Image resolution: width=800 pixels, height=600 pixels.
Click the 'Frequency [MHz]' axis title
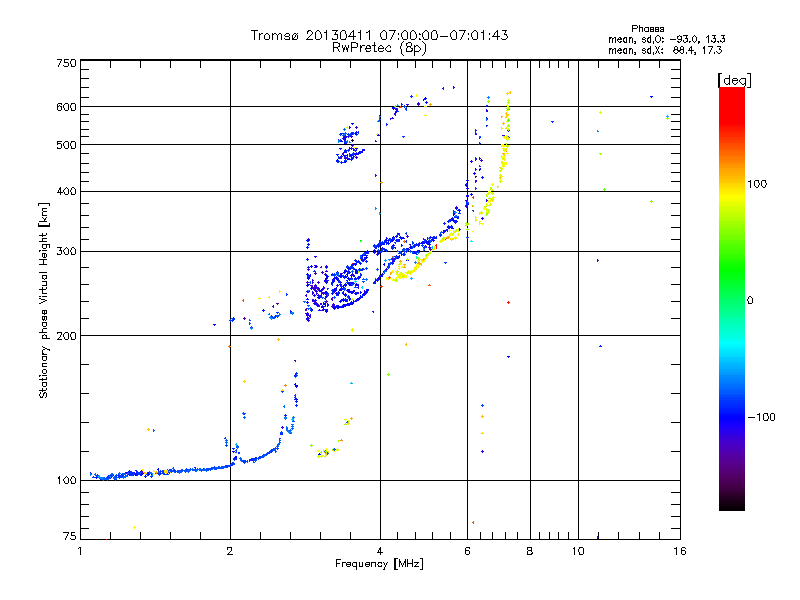(x=379, y=564)
